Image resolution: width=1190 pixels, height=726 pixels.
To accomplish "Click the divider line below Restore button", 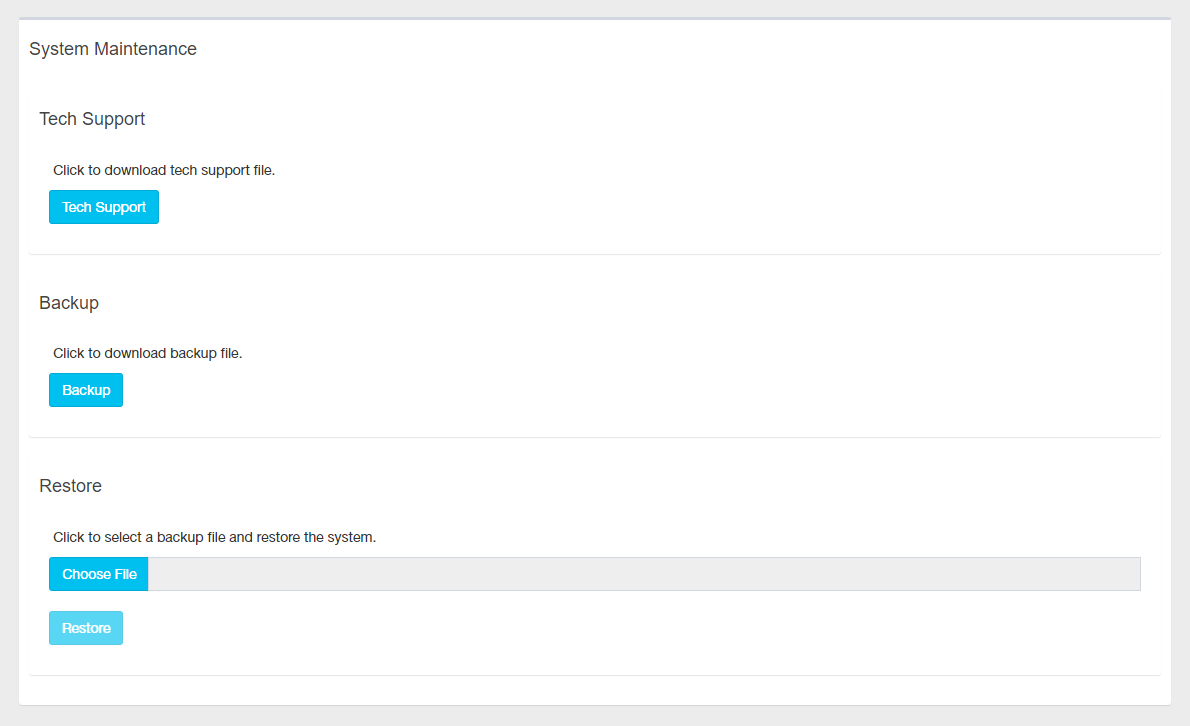I will coord(595,675).
